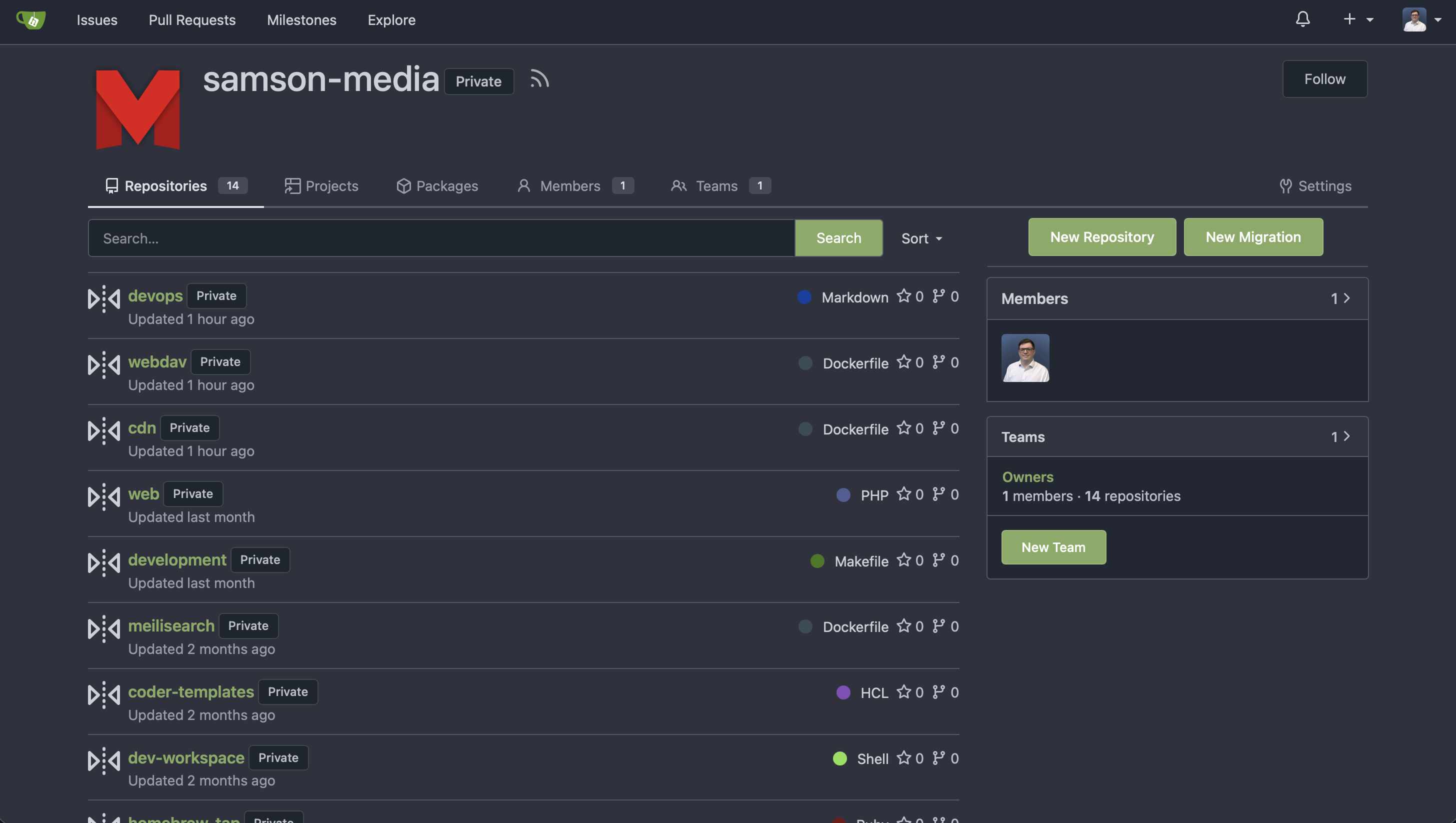The width and height of the screenshot is (1456, 823).
Task: Open Milestones in top navigation
Action: coord(301,20)
